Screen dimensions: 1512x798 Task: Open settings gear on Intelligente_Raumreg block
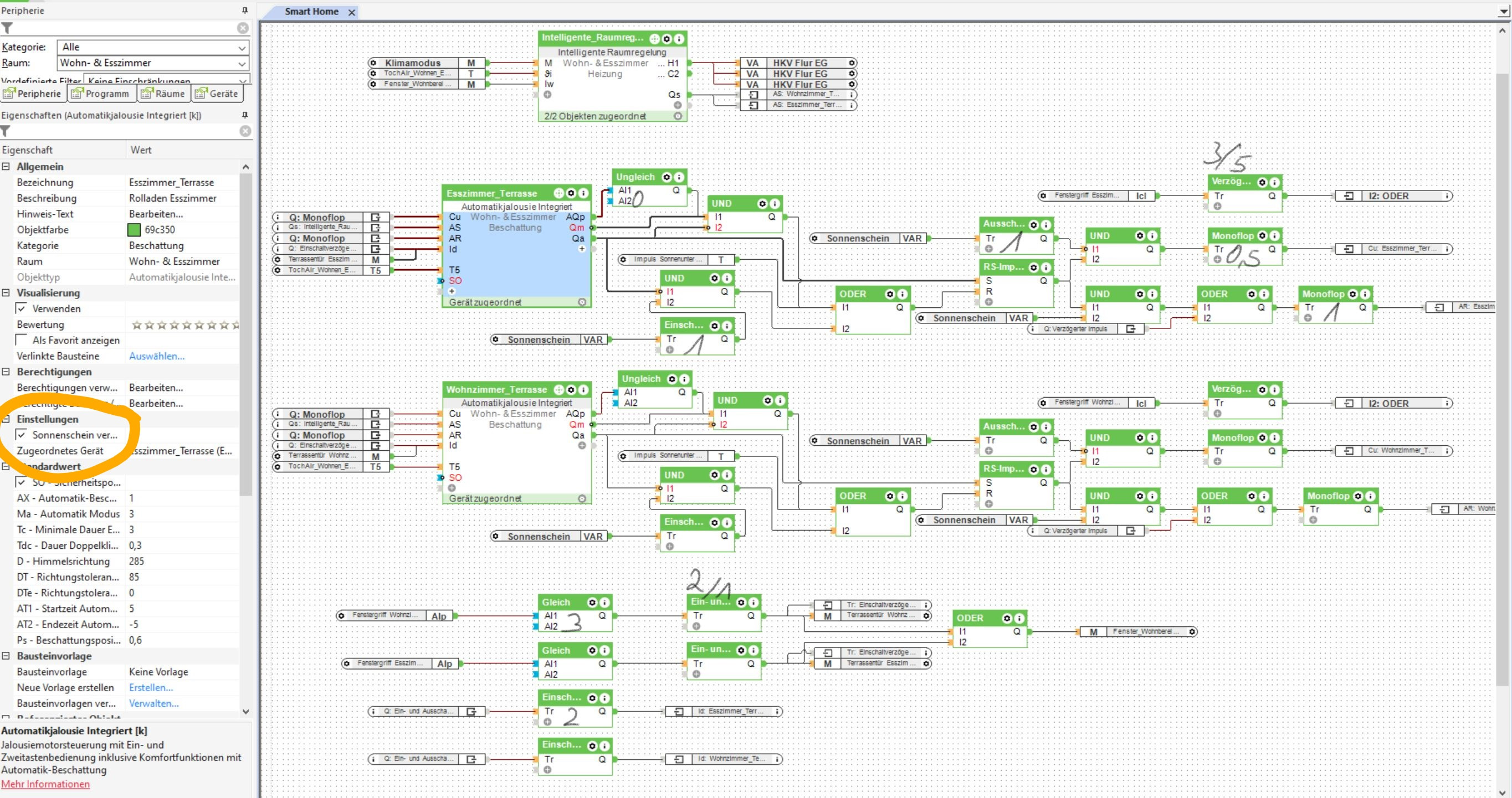click(666, 39)
